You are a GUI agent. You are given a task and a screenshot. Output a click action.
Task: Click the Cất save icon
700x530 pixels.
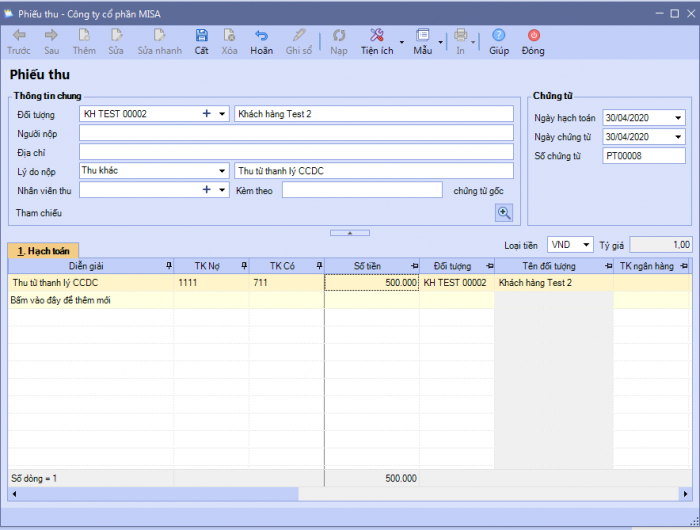[201, 36]
